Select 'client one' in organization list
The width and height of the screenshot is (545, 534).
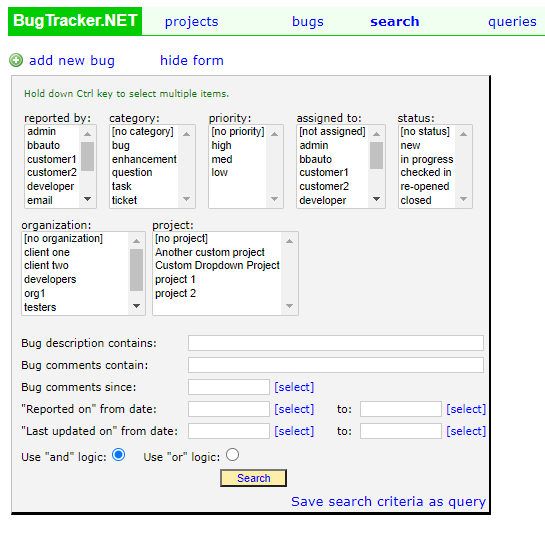click(75, 252)
